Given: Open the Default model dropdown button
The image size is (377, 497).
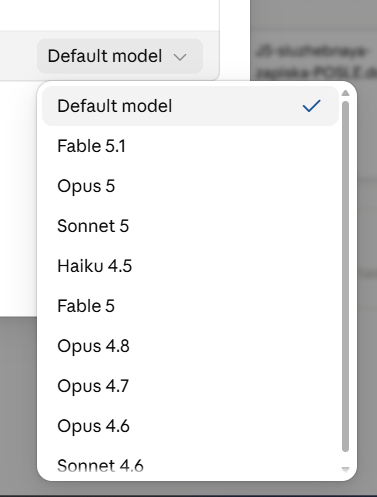Looking at the screenshot, I should [120, 56].
